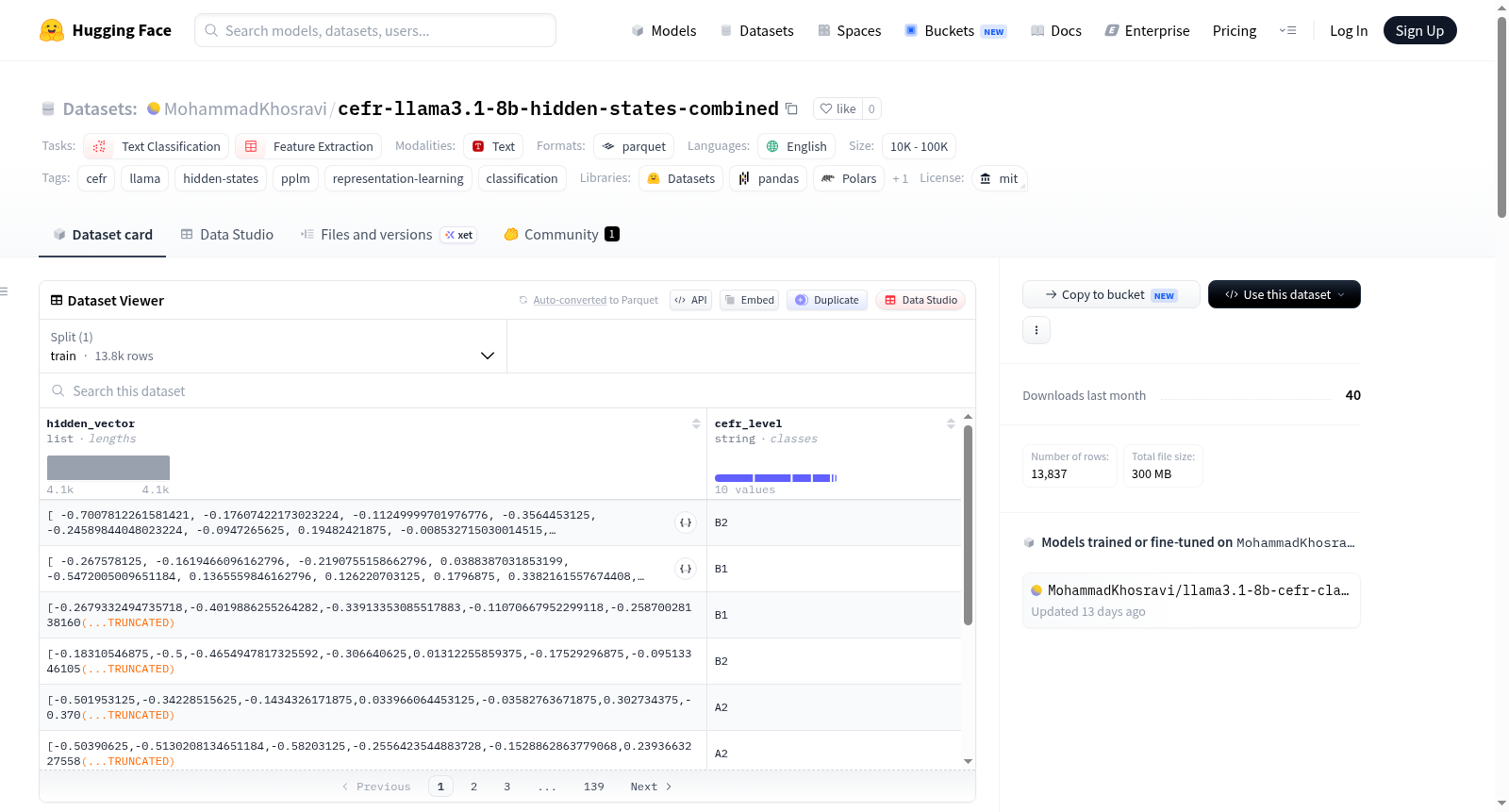Click the Sign Up button
The height and width of the screenshot is (812, 1509).
point(1419,30)
